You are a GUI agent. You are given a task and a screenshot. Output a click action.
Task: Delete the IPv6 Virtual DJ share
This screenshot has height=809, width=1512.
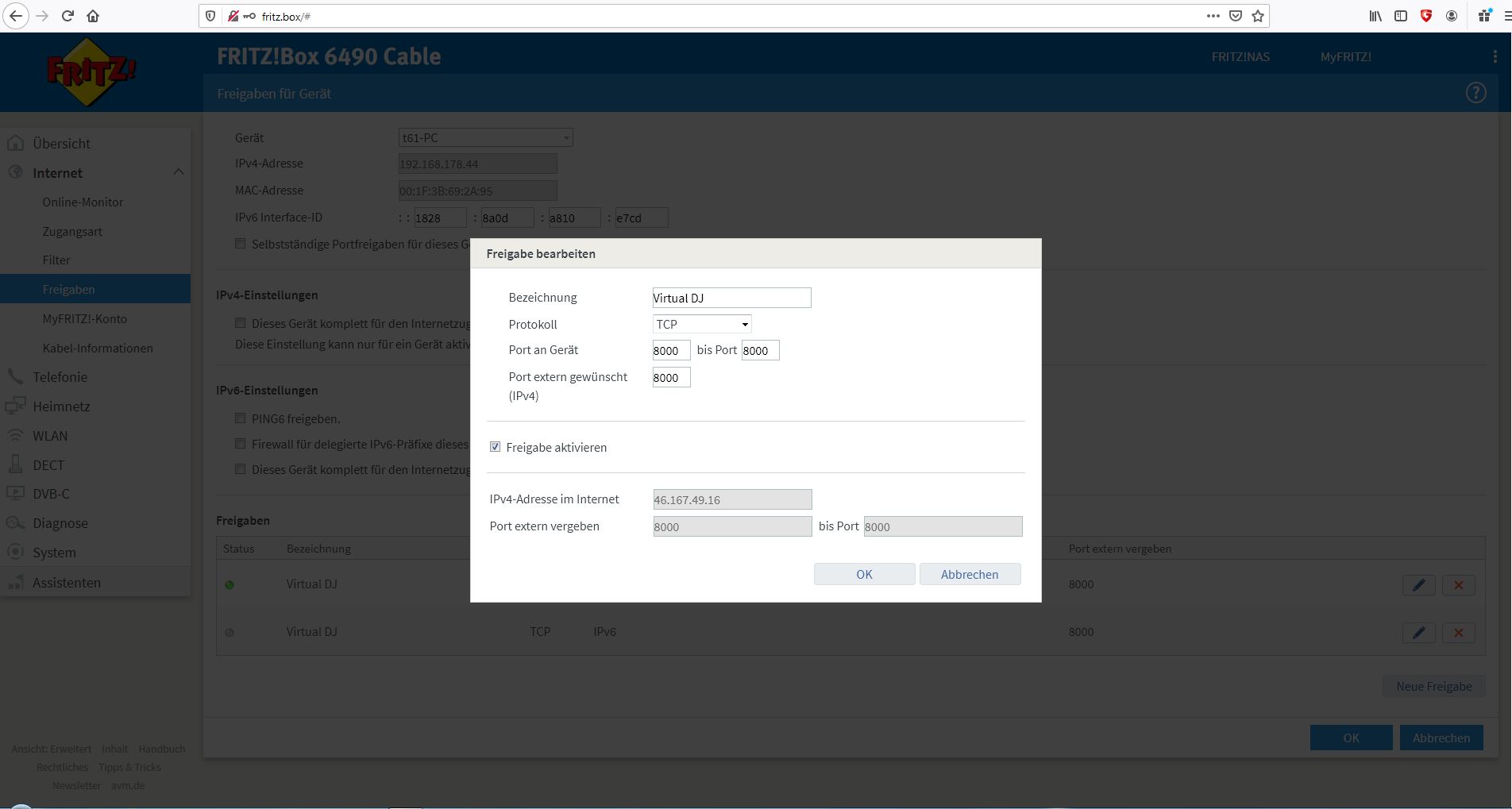pyautogui.click(x=1459, y=633)
